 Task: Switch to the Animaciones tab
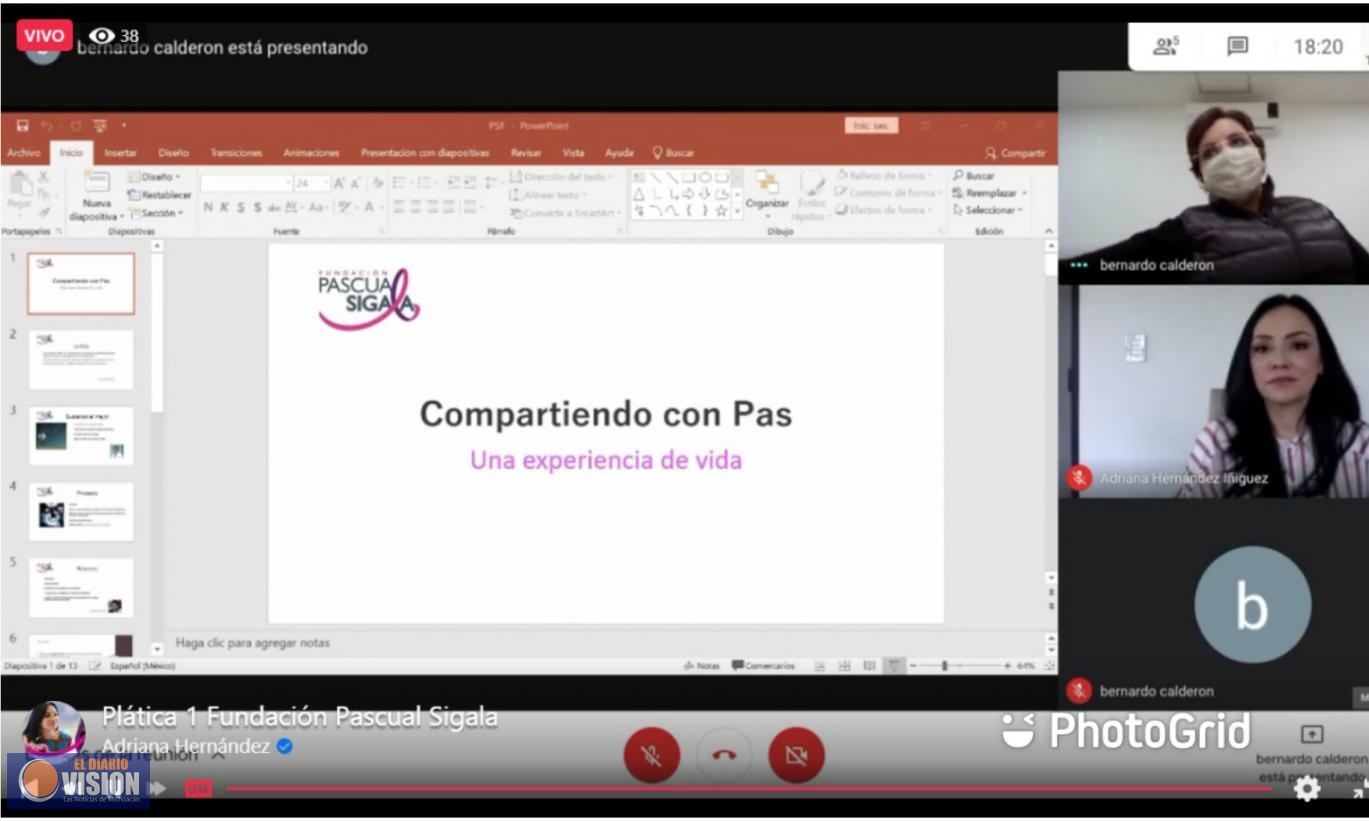[x=311, y=153]
